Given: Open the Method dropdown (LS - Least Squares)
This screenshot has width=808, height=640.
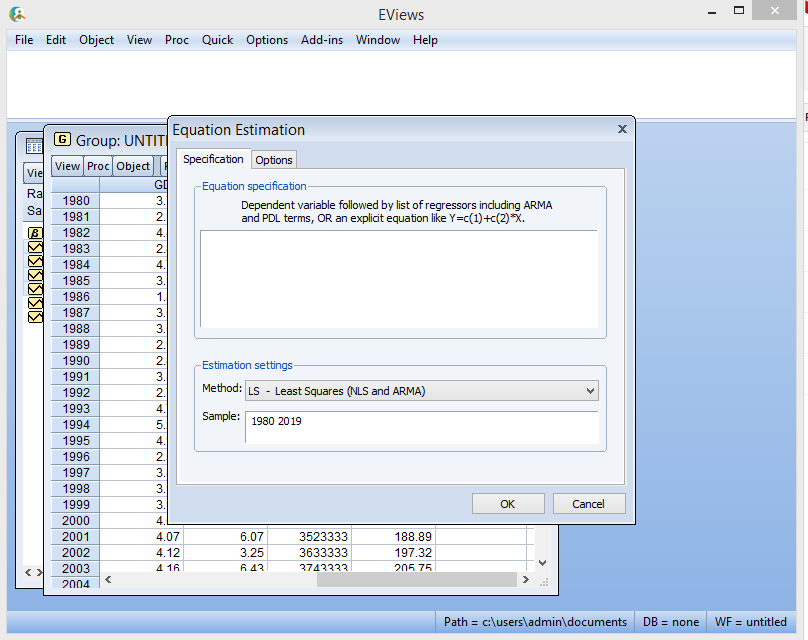Looking at the screenshot, I should 422,391.
